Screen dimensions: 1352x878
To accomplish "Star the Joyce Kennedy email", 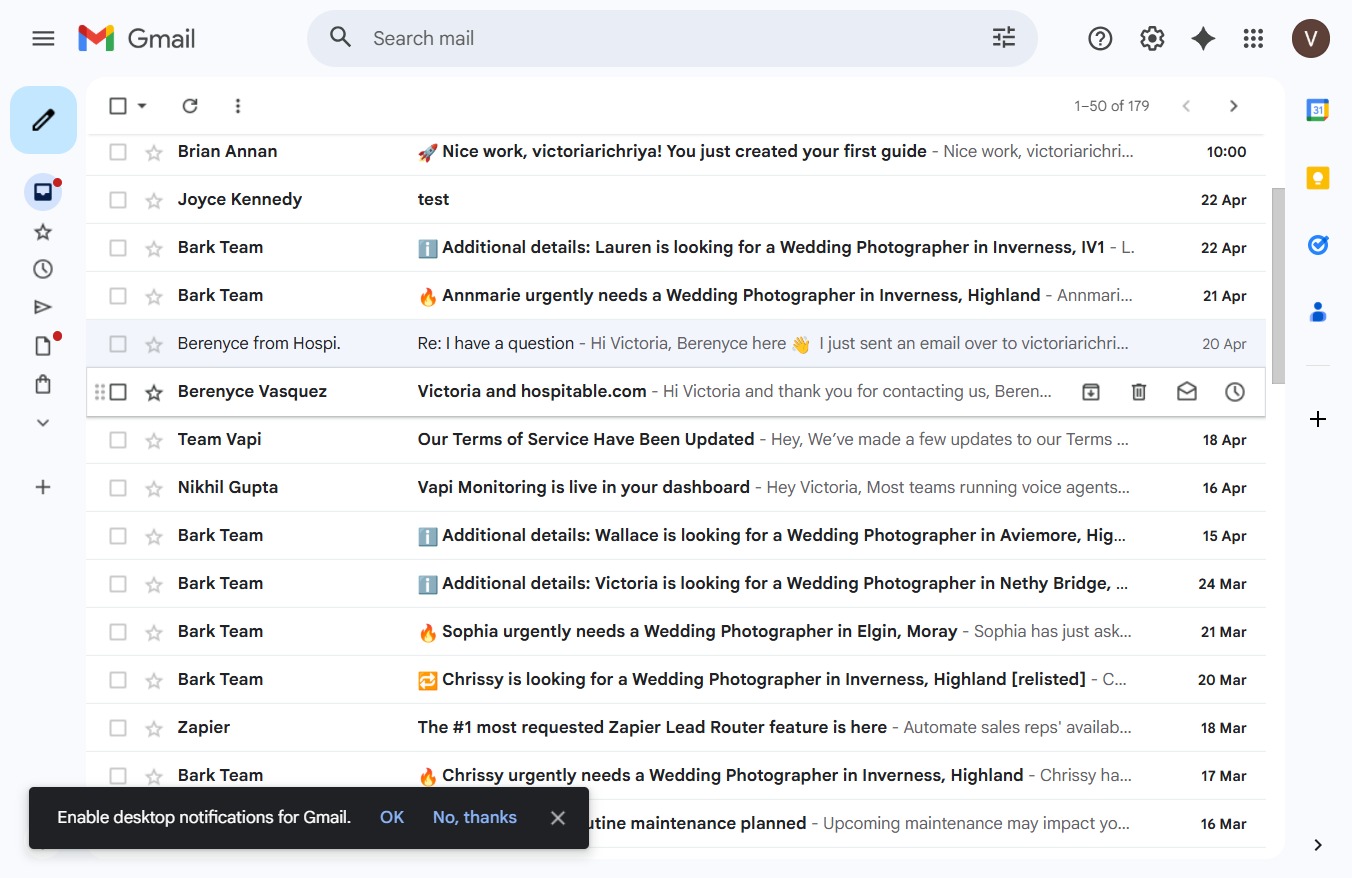I will (154, 200).
